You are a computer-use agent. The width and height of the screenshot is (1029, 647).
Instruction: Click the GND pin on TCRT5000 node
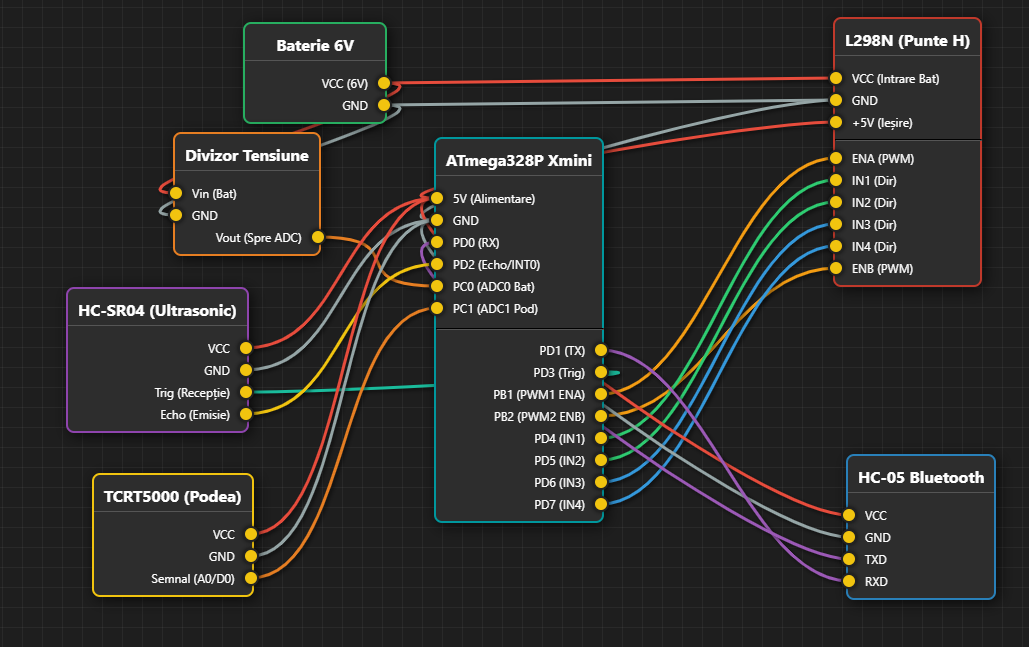251,556
